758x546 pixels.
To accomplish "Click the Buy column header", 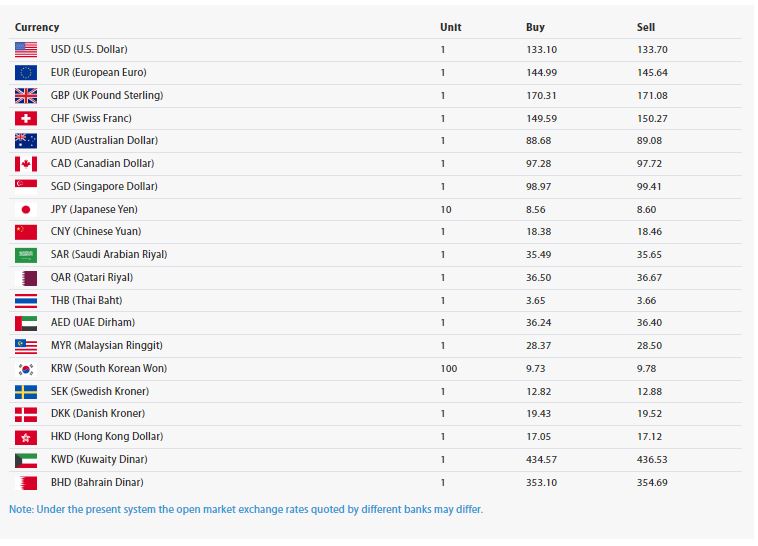I will (535, 27).
